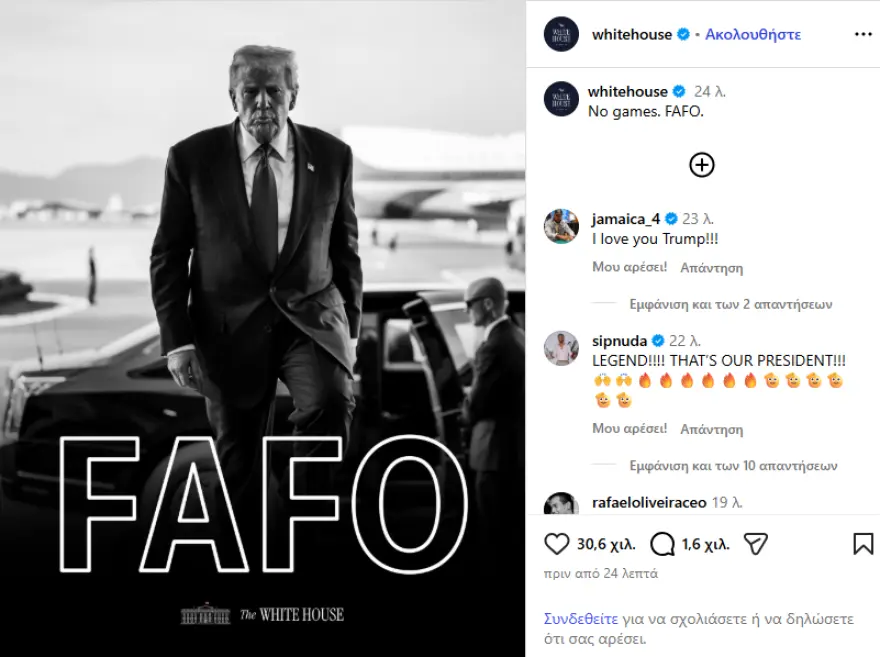
Task: Like sipnuda's comment via Μου αρέσει
Action: coord(630,429)
